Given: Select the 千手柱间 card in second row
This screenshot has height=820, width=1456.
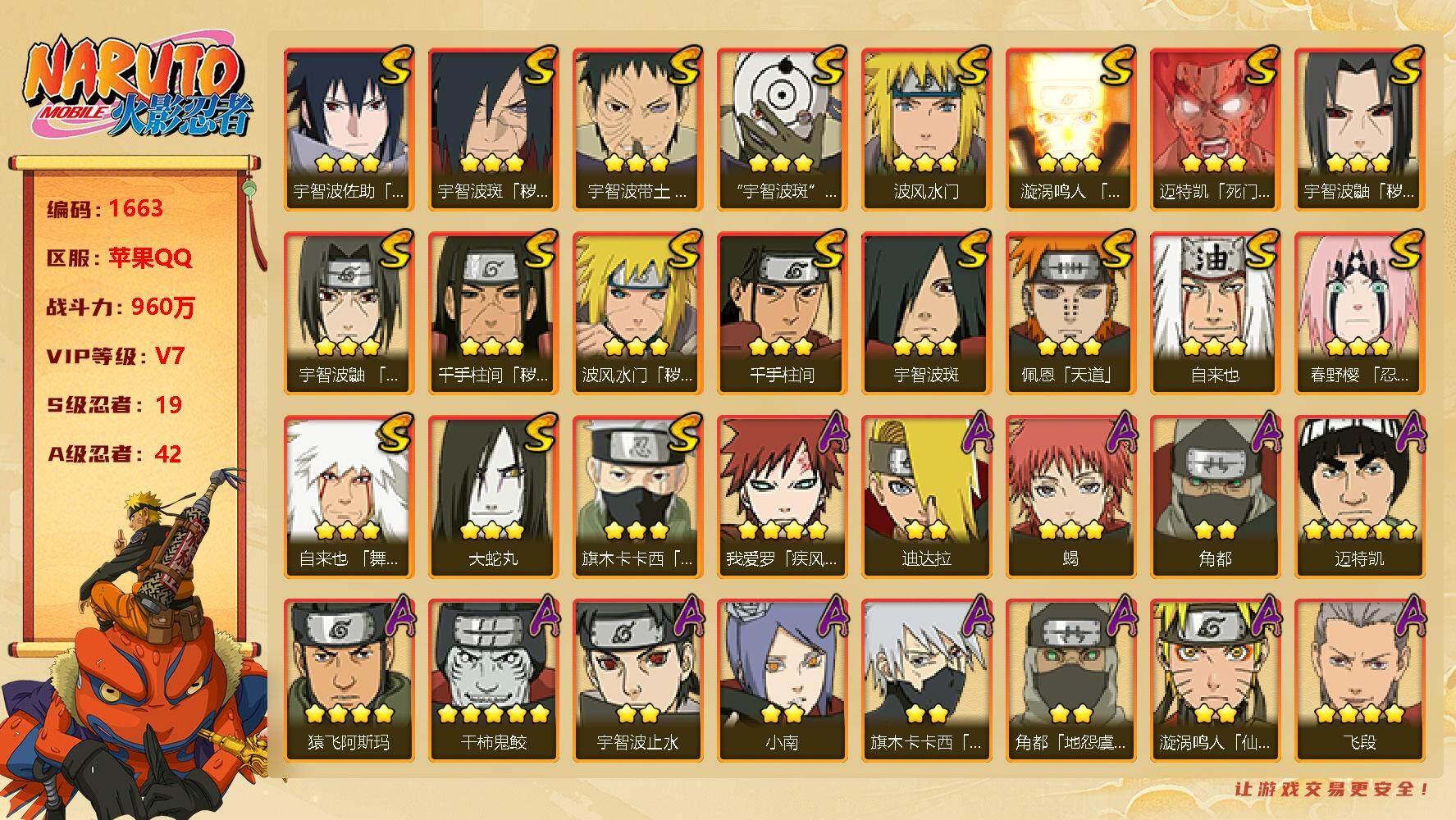Looking at the screenshot, I should [x=782, y=312].
